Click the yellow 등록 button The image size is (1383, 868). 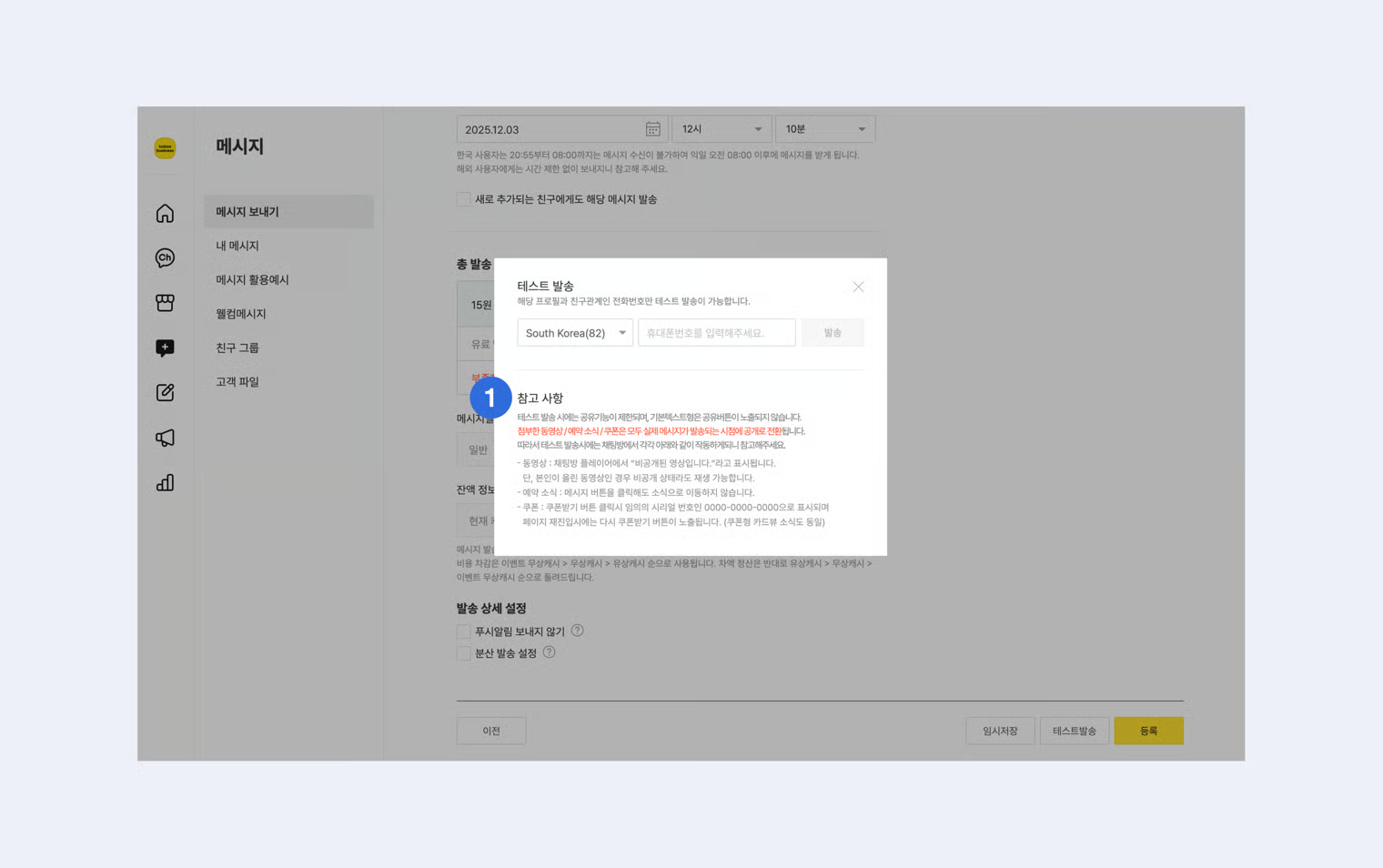coord(1148,731)
